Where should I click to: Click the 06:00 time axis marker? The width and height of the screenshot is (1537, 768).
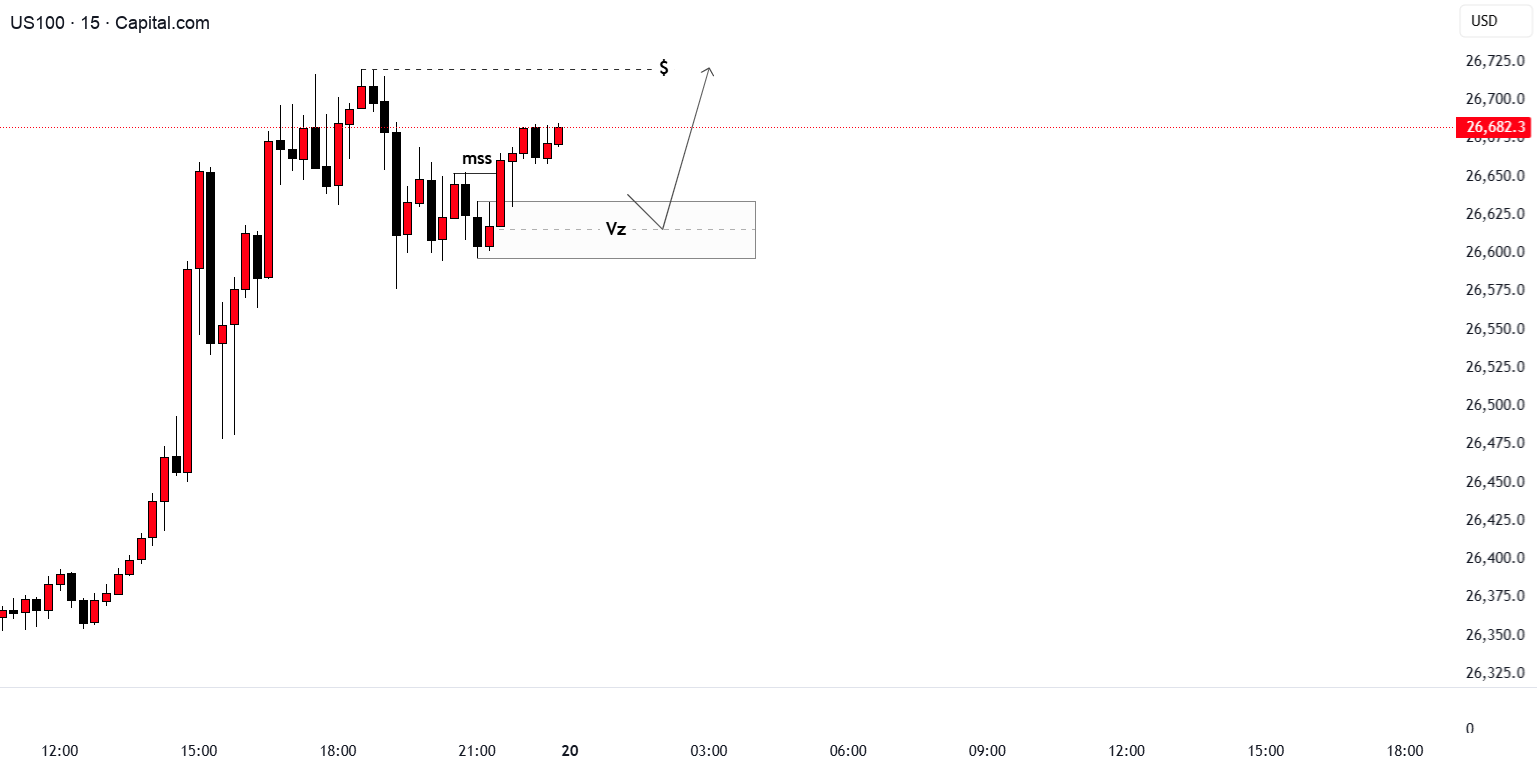click(848, 751)
